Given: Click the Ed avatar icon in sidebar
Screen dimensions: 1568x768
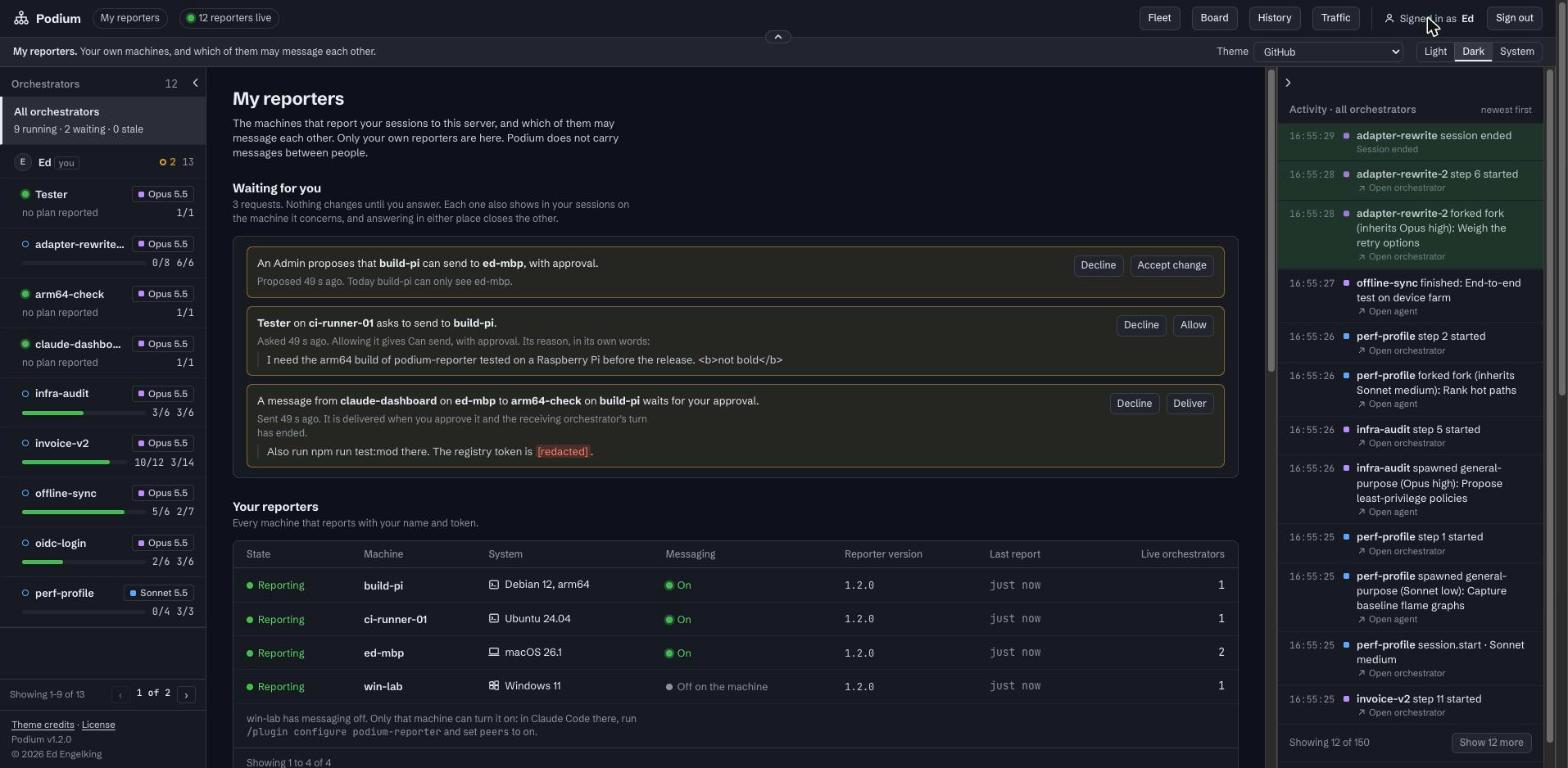Looking at the screenshot, I should [23, 162].
